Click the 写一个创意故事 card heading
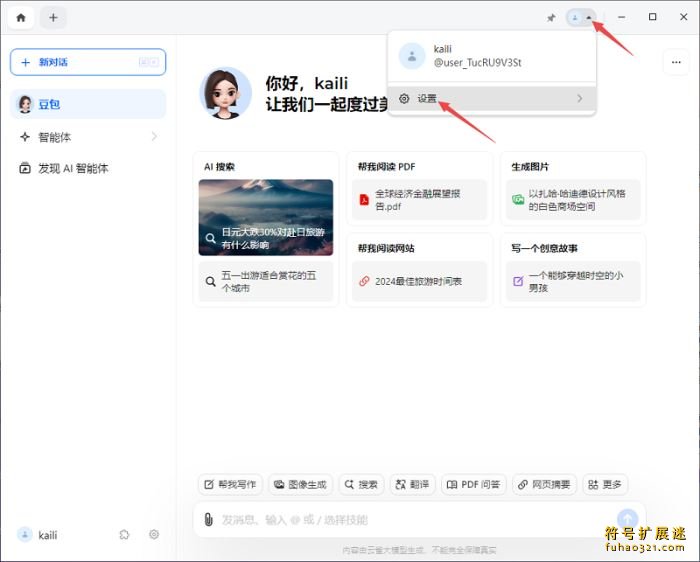This screenshot has height=562, width=700. pos(544,249)
